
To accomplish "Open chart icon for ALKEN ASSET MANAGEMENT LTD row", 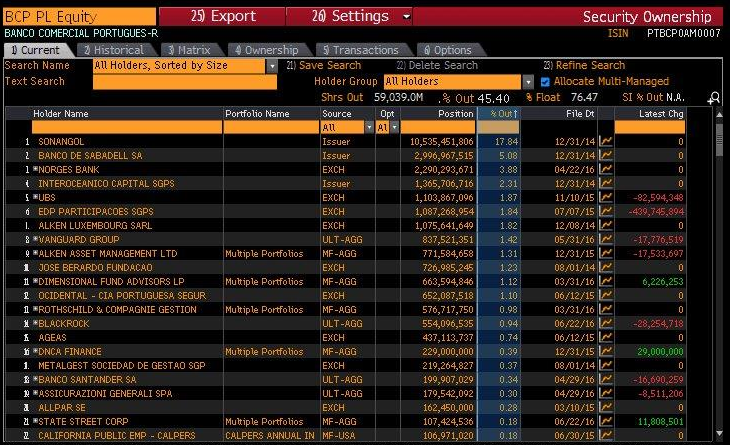I will [x=606, y=253].
